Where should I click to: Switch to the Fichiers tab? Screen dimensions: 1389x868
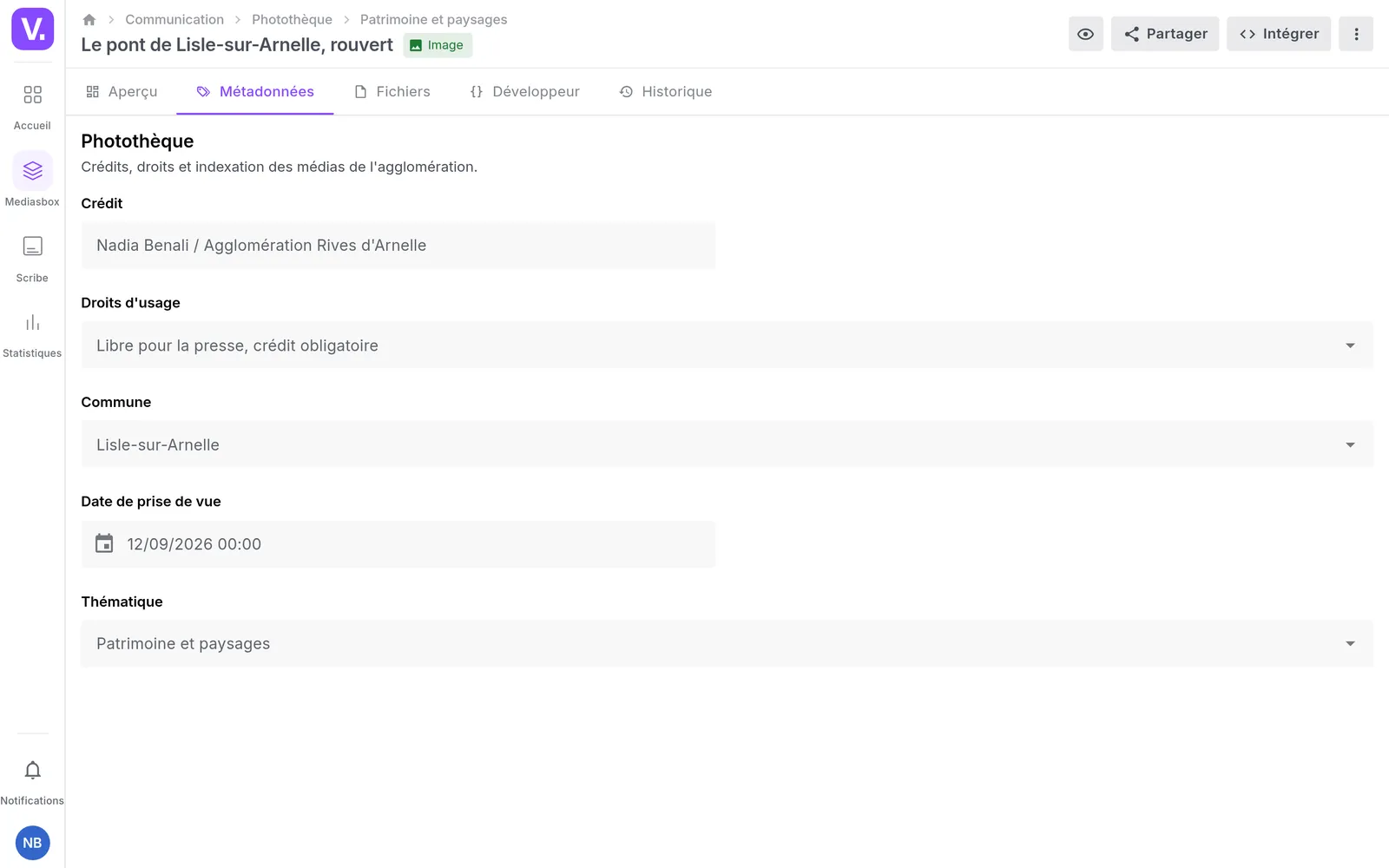pos(392,92)
